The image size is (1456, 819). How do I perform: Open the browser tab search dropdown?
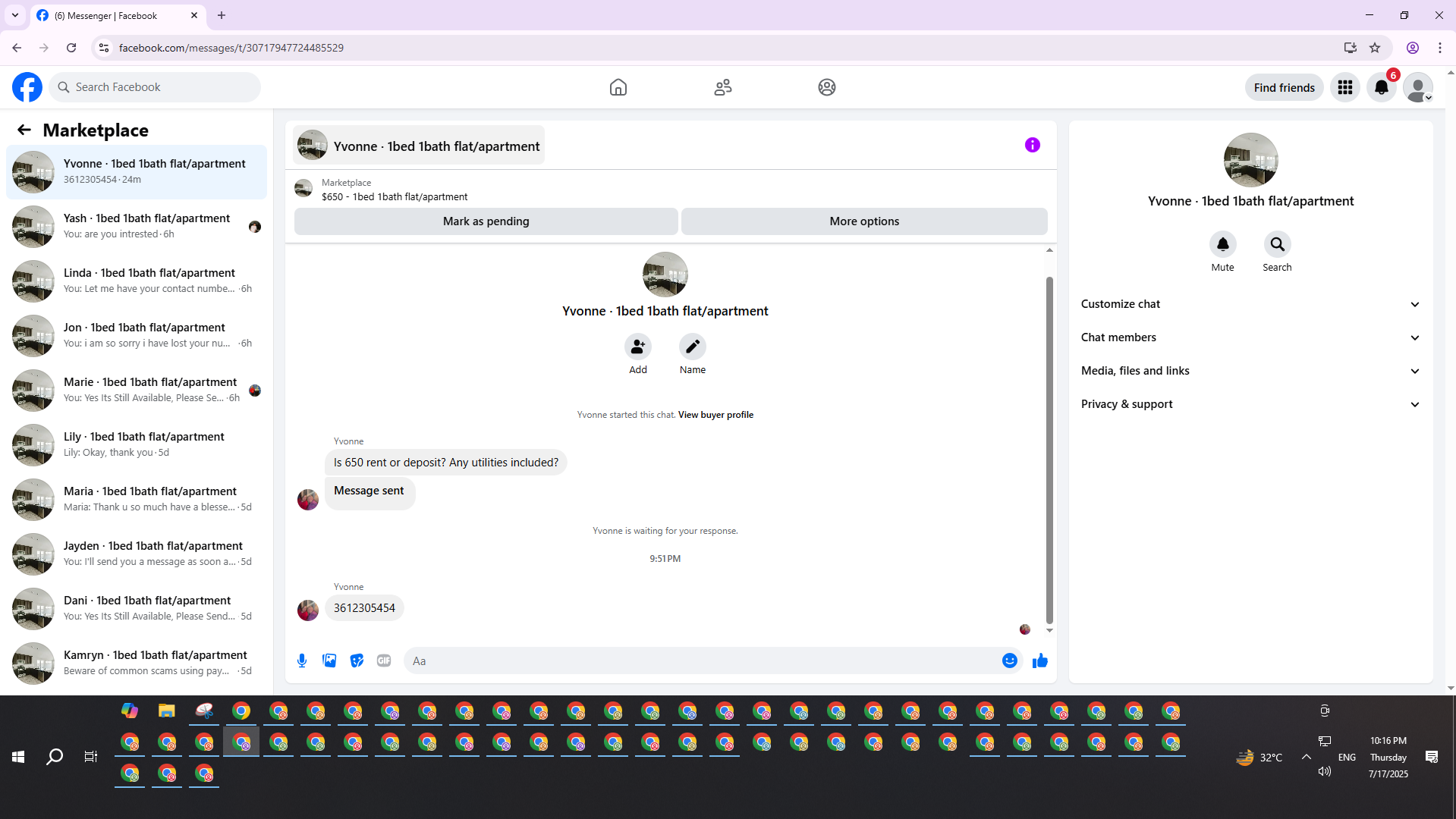[15, 15]
